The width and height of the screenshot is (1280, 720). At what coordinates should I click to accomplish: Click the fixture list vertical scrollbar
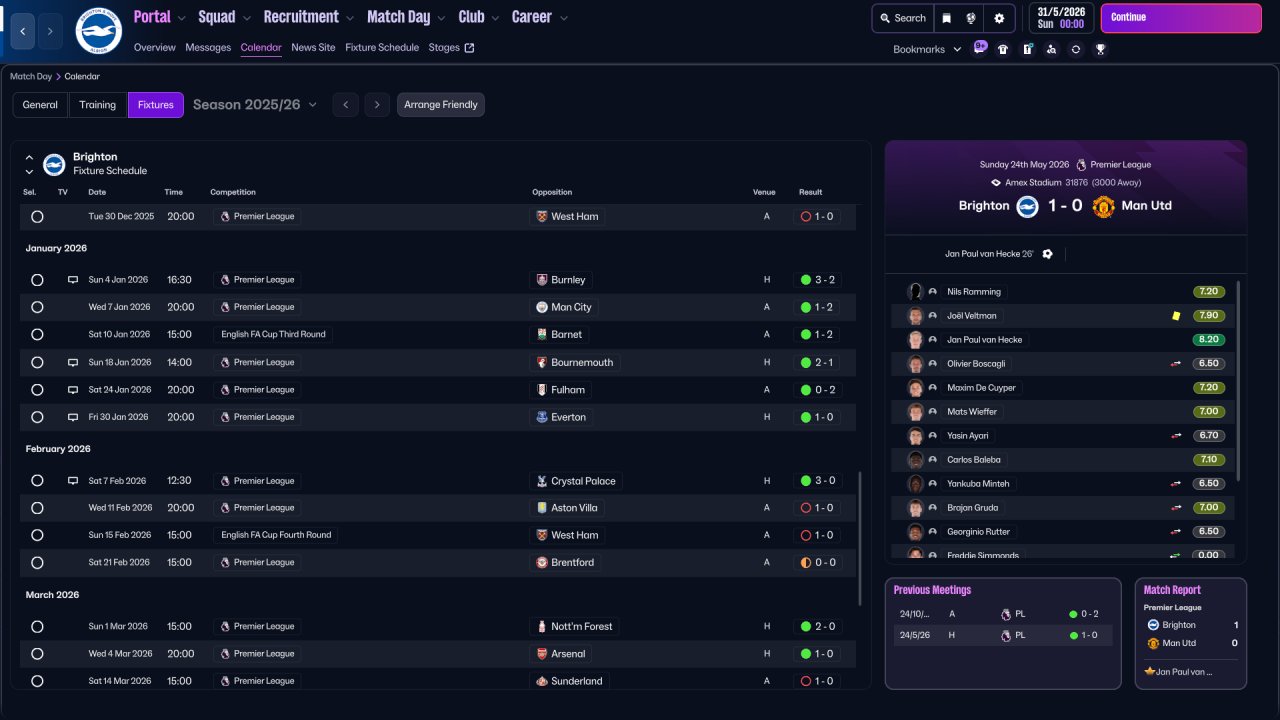tap(860, 539)
